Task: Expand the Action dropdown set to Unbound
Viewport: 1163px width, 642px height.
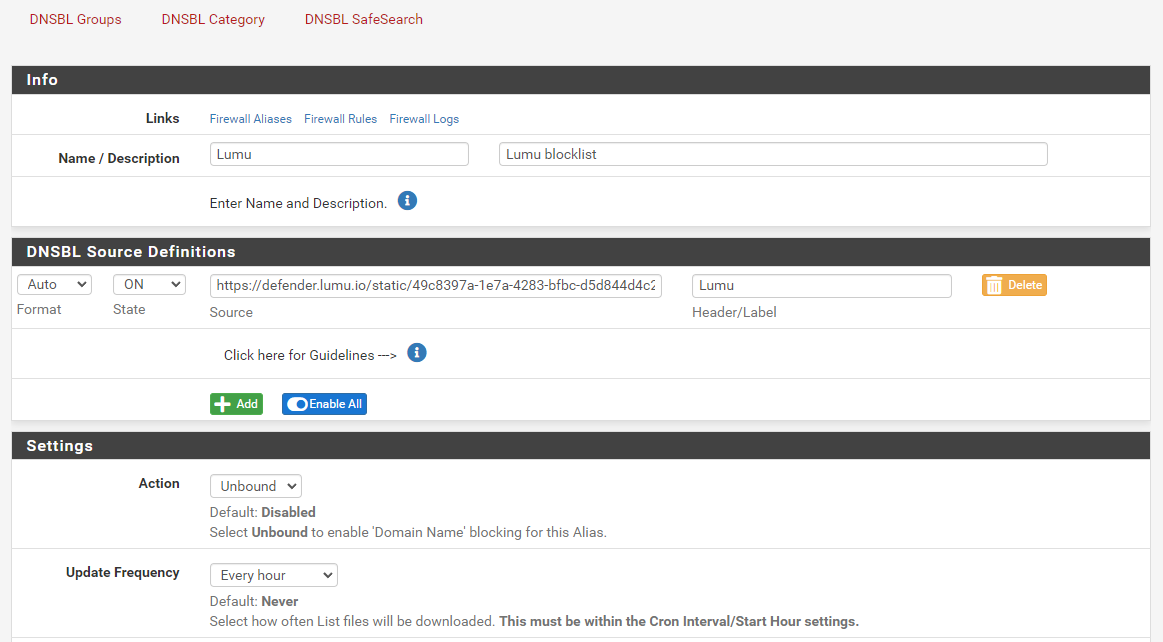Action: point(255,486)
